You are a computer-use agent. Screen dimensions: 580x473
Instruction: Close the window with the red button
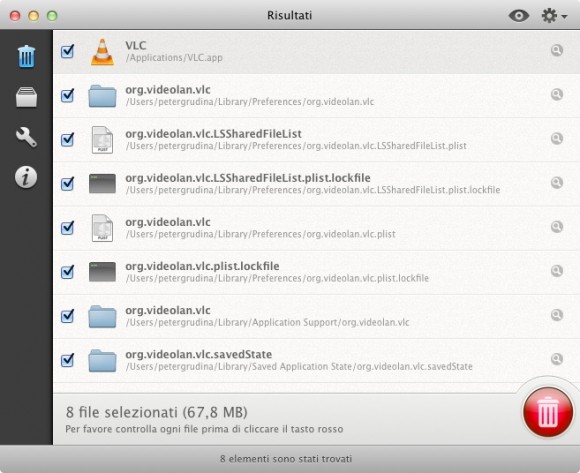15,16
